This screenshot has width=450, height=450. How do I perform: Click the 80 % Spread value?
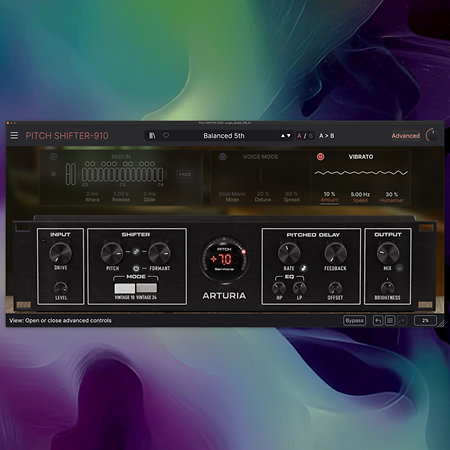pyautogui.click(x=292, y=194)
